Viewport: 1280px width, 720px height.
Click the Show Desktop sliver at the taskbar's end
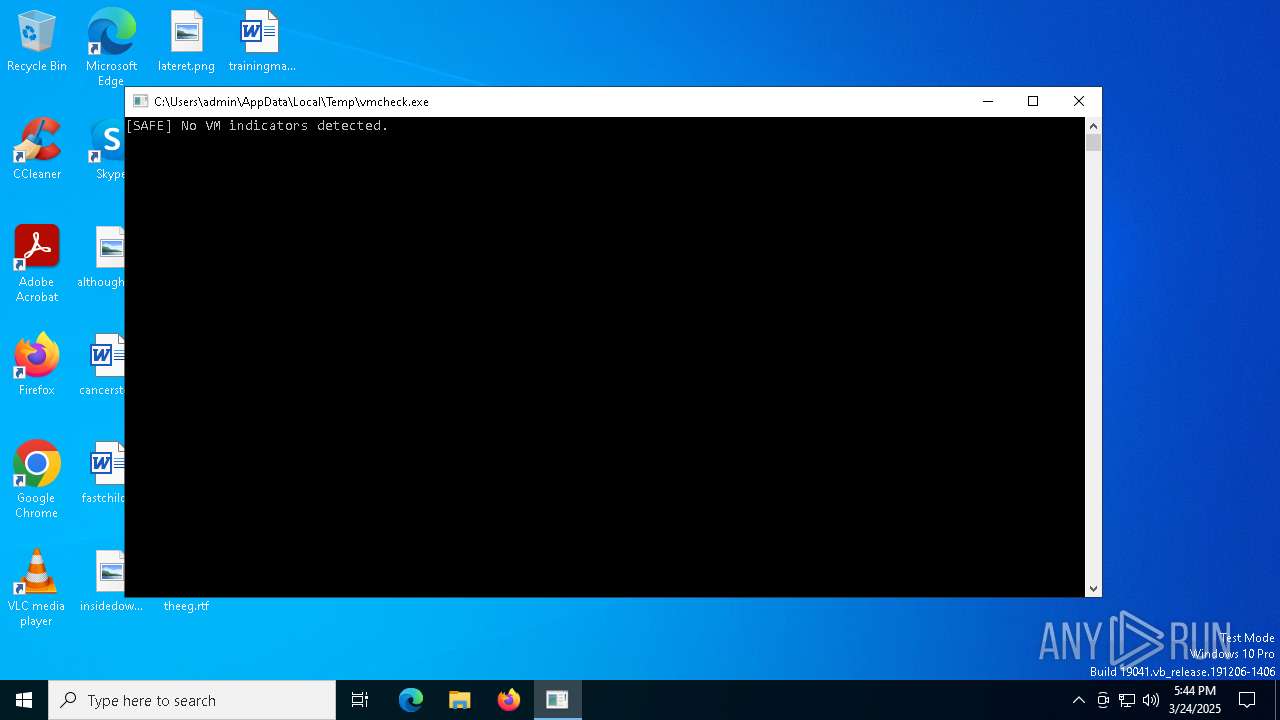[x=1277, y=700]
